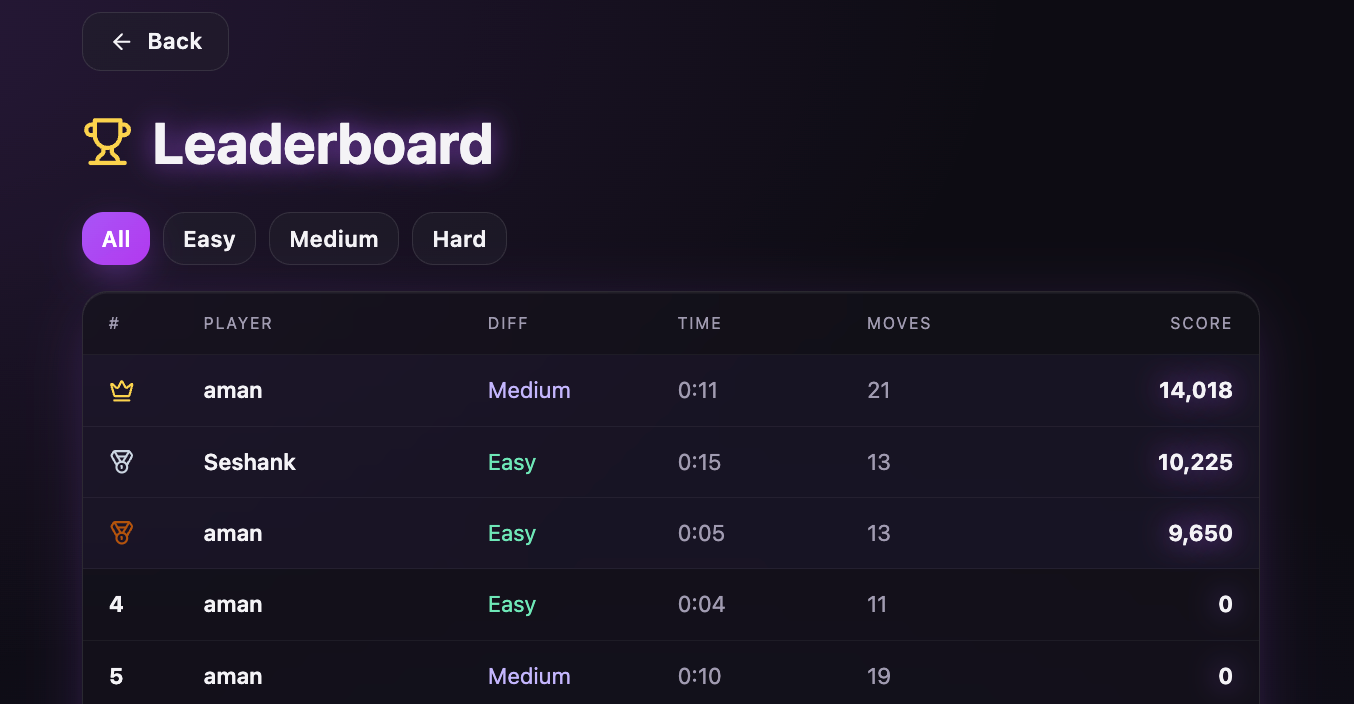The width and height of the screenshot is (1354, 704).
Task: Click the TIME column header
Action: (699, 324)
